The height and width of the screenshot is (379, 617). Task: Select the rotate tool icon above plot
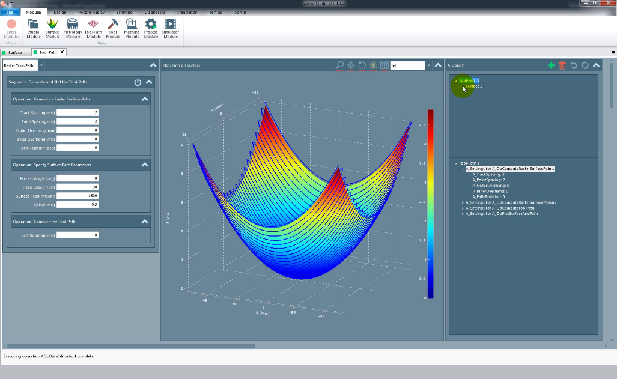click(362, 65)
